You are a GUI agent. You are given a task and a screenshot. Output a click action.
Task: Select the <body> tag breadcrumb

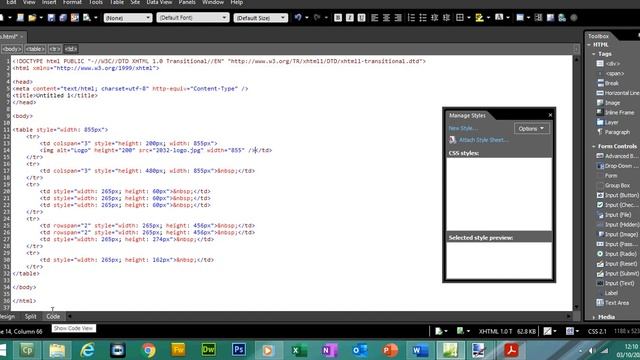pos(11,49)
